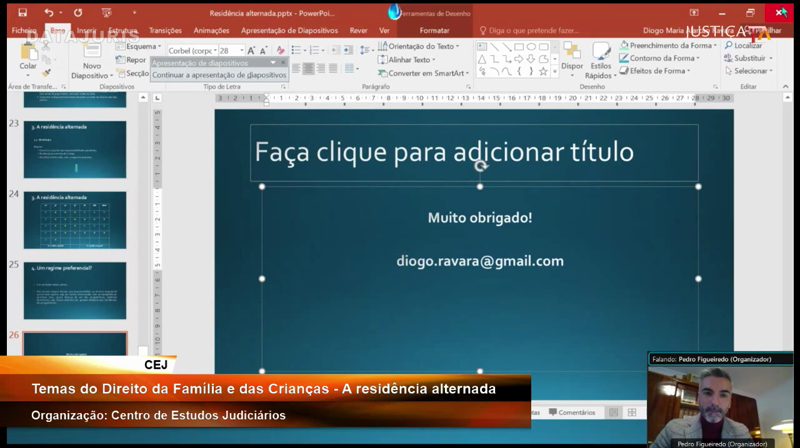This screenshot has height=448, width=800.
Task: Toggle the bullet list button
Action: pyautogui.click(x=298, y=48)
